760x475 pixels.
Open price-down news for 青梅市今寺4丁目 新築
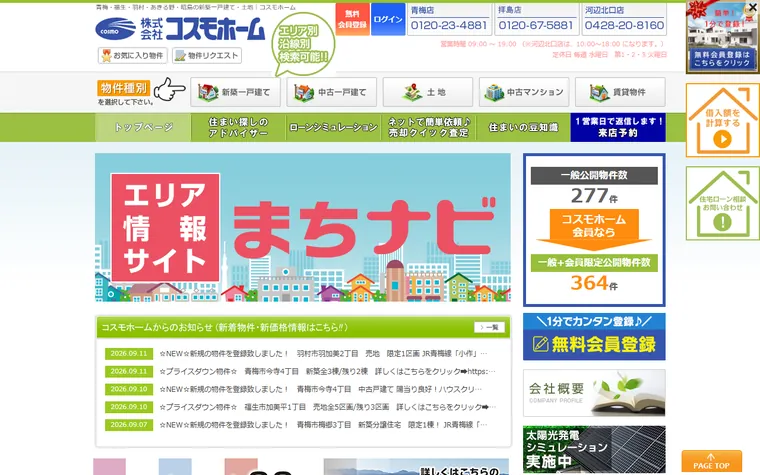click(327, 371)
